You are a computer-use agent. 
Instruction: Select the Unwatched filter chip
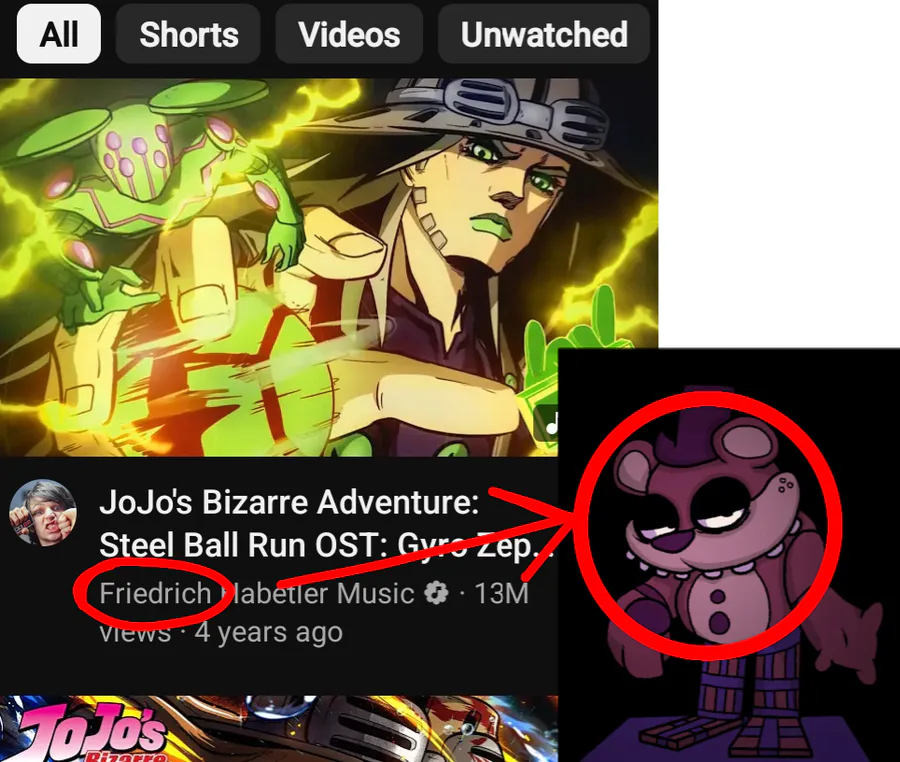(544, 34)
